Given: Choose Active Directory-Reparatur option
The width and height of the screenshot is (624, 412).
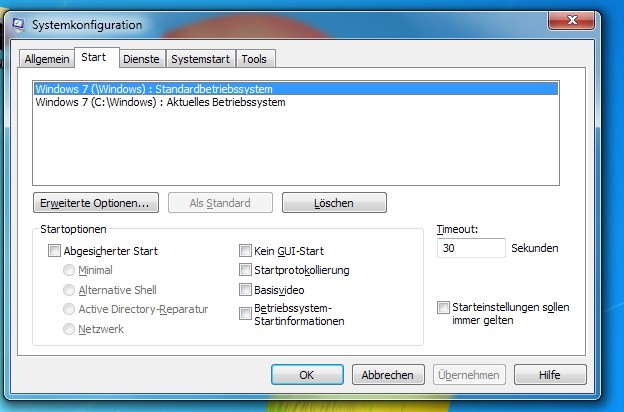Looking at the screenshot, I should click(x=69, y=309).
